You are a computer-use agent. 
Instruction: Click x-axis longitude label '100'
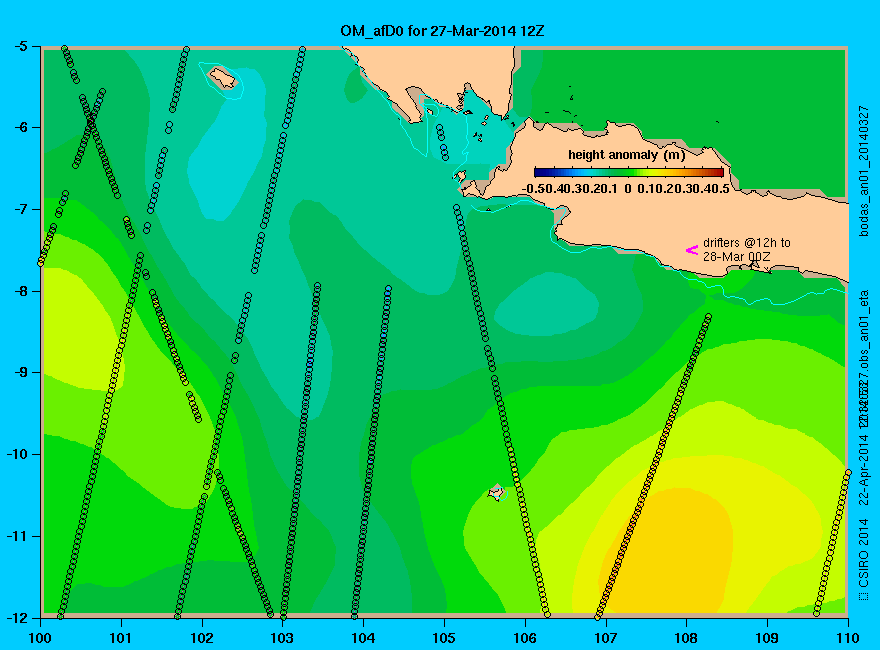click(x=40, y=638)
